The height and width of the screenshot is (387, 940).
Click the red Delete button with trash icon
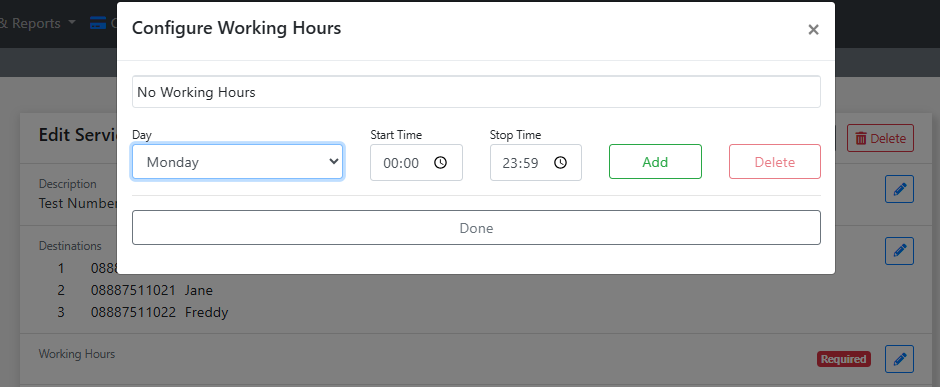click(880, 138)
